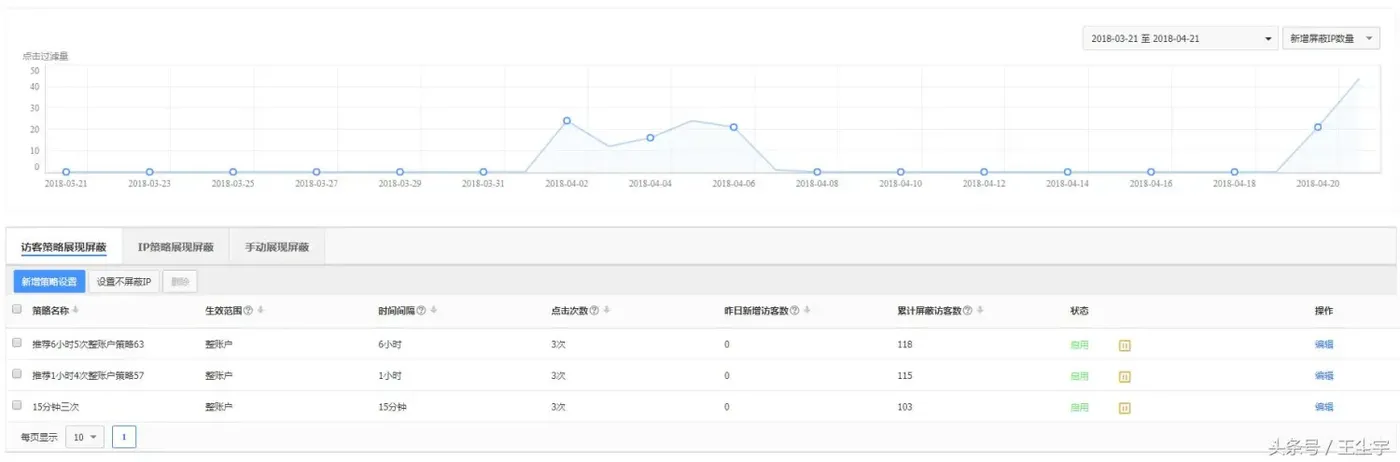
Task: Check the box for 推荐6小时5次整账户策略63
Action: pos(16,343)
